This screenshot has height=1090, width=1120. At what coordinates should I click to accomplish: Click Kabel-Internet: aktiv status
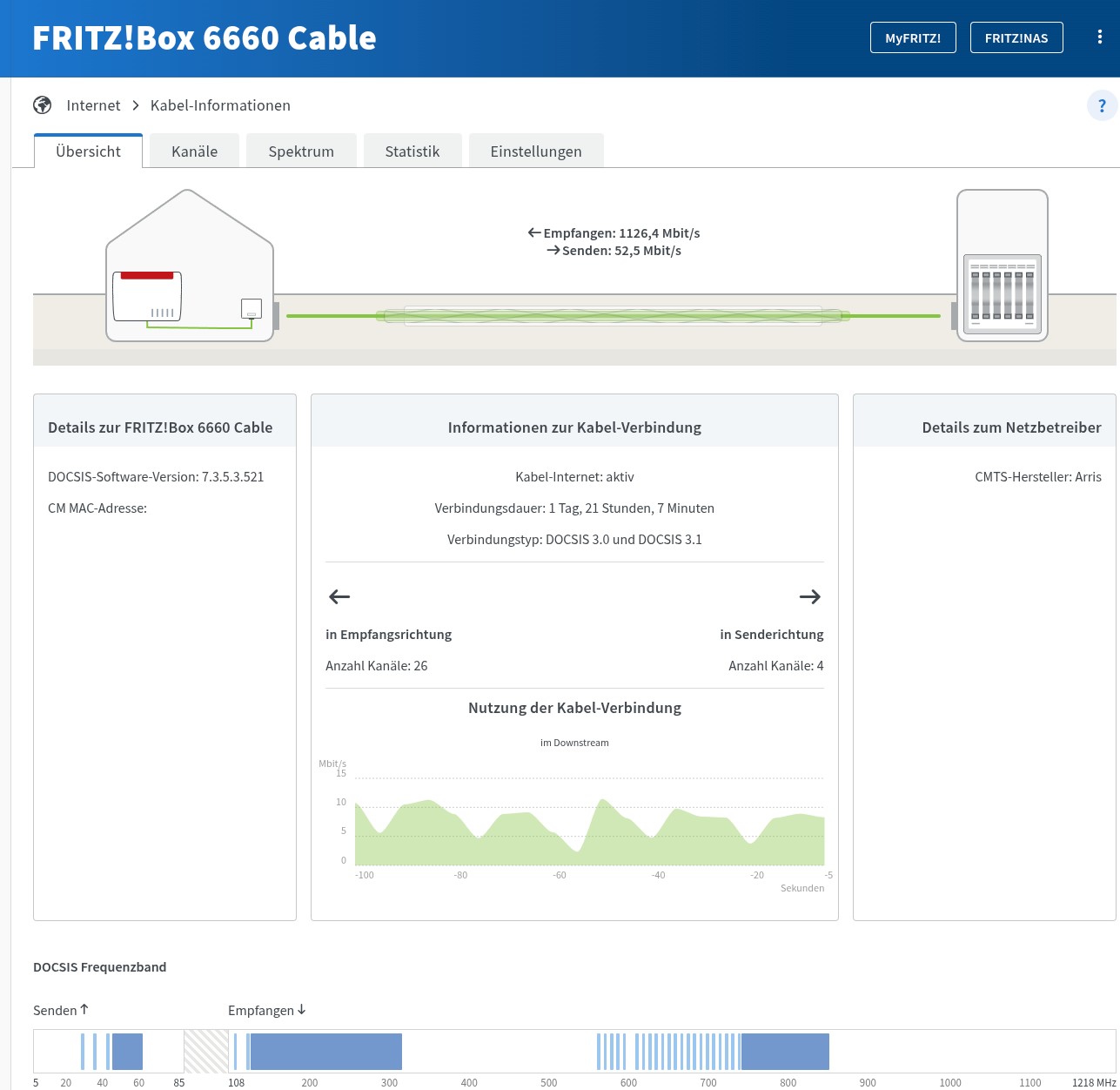coord(574,477)
